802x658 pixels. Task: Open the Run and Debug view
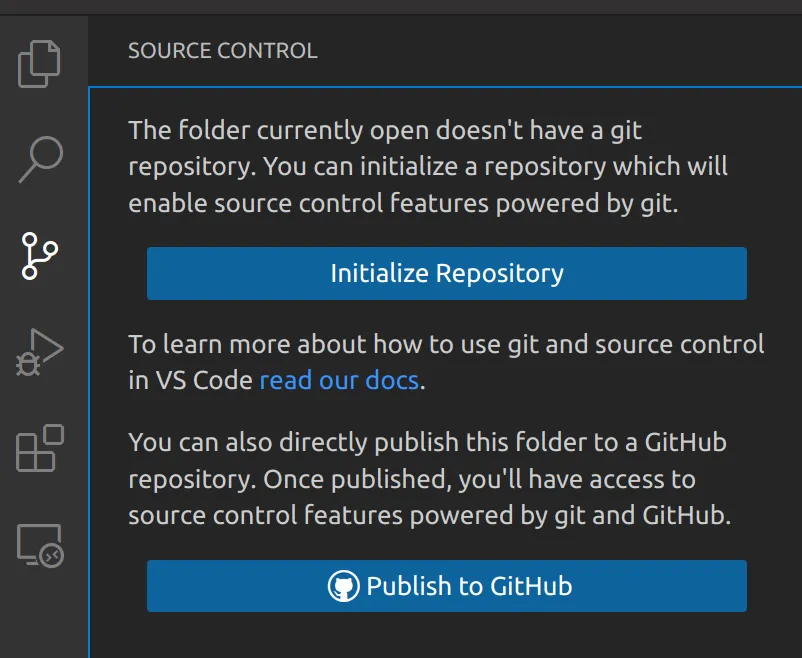pos(40,352)
